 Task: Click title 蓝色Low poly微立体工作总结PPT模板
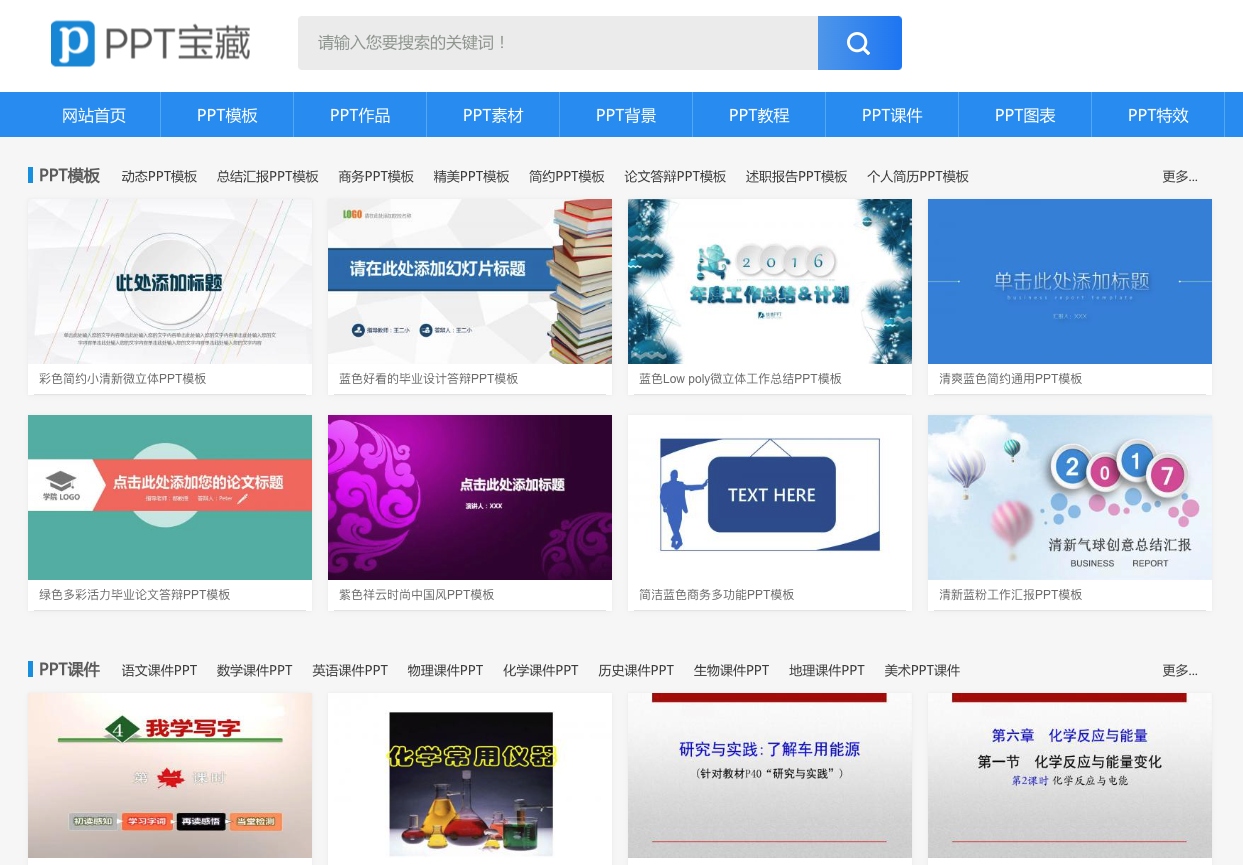(740, 378)
